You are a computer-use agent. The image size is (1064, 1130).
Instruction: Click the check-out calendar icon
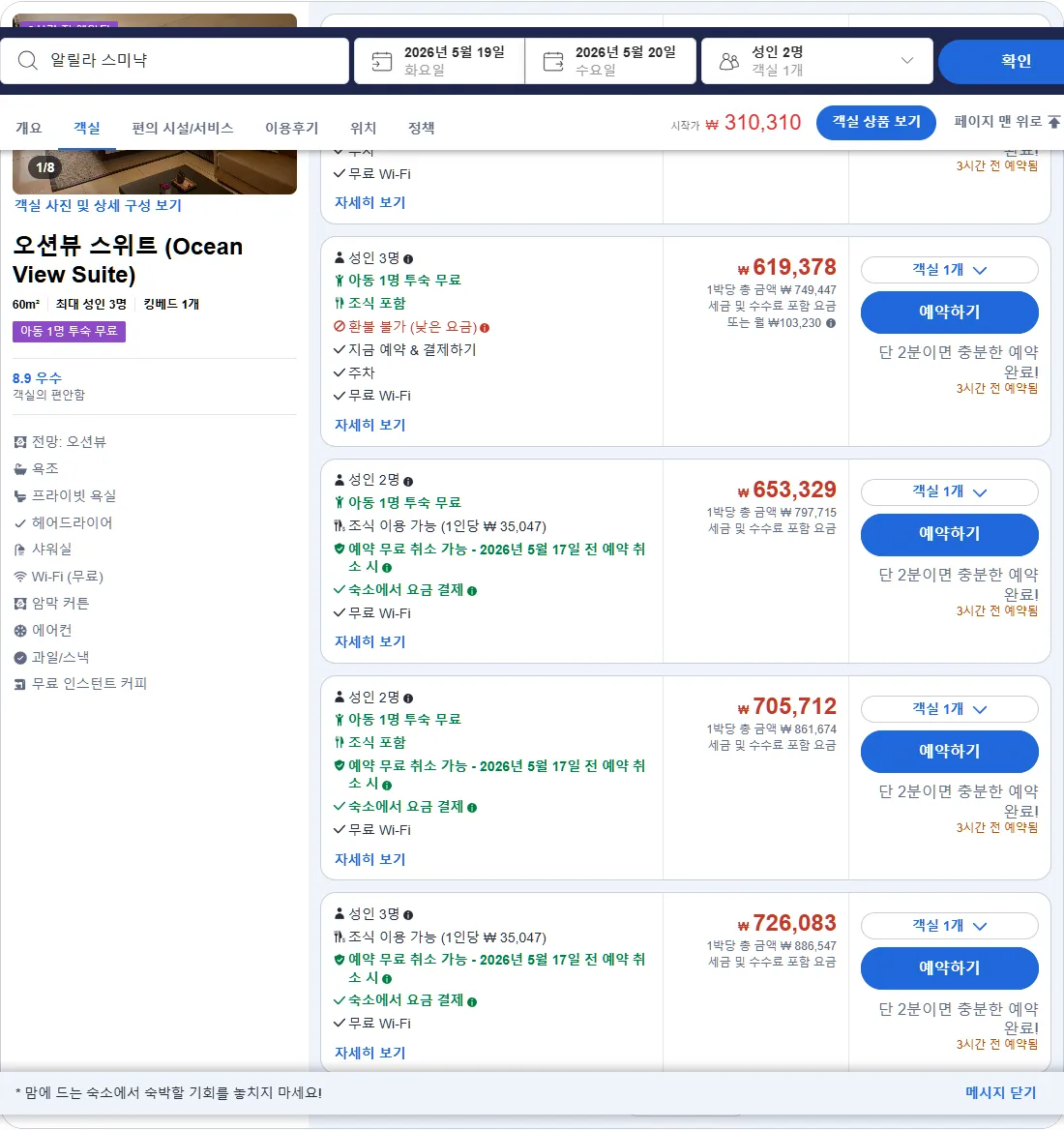coord(553,61)
